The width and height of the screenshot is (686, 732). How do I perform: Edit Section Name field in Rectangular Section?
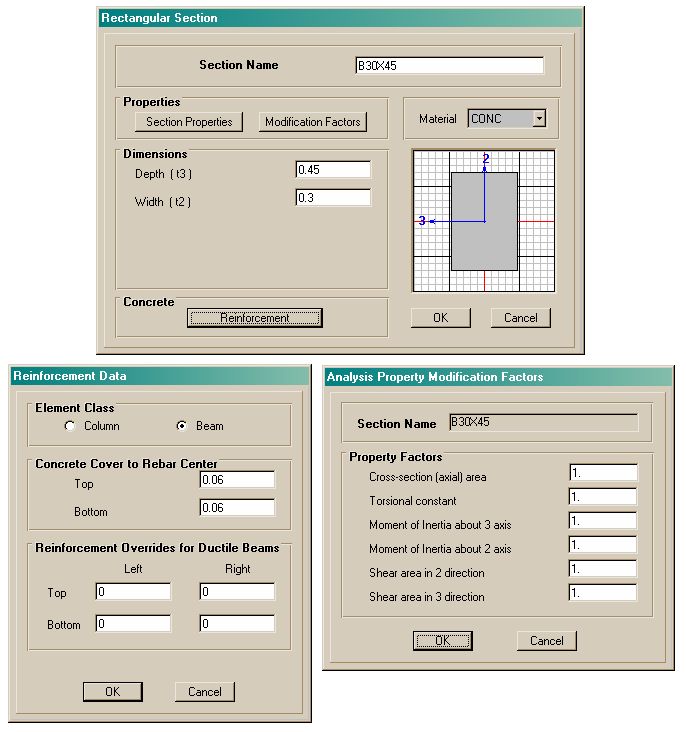pyautogui.click(x=449, y=66)
